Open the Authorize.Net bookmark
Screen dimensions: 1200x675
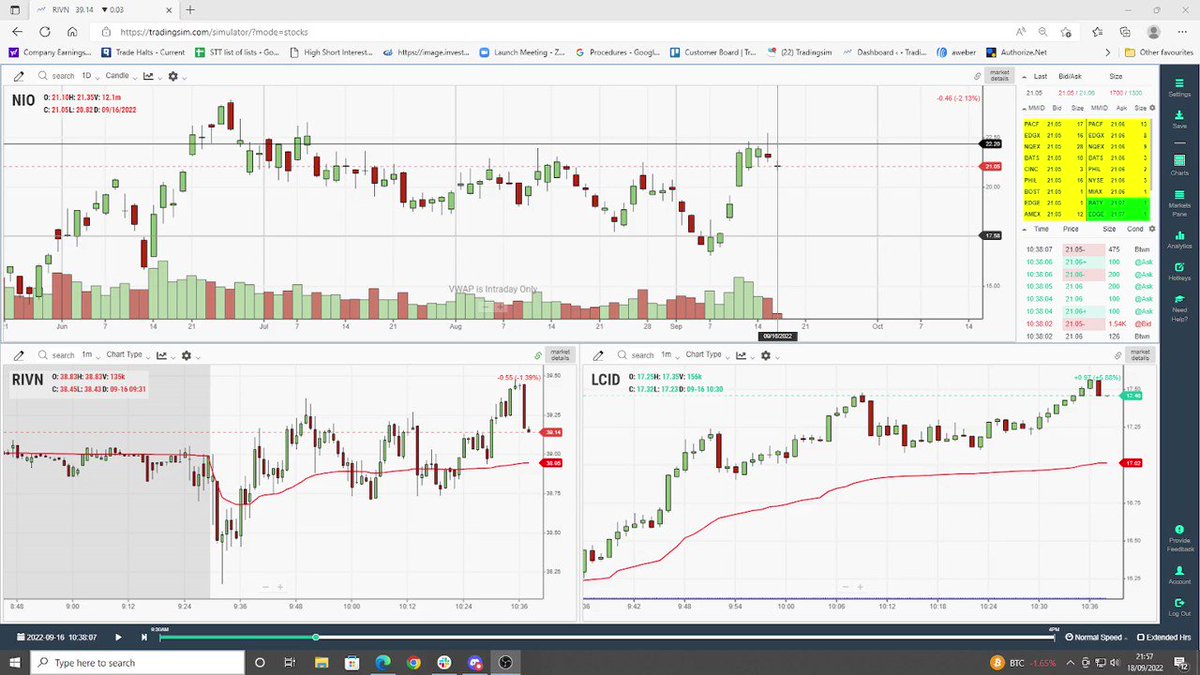[1016, 52]
